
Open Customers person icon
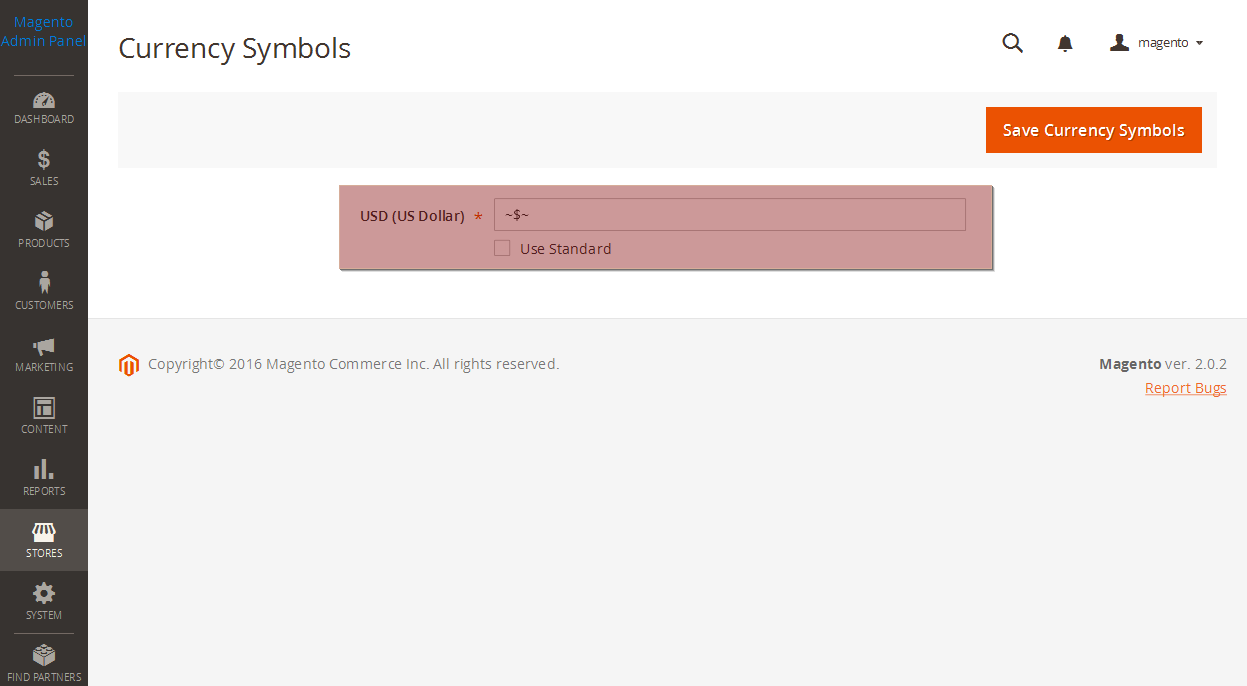click(44, 283)
